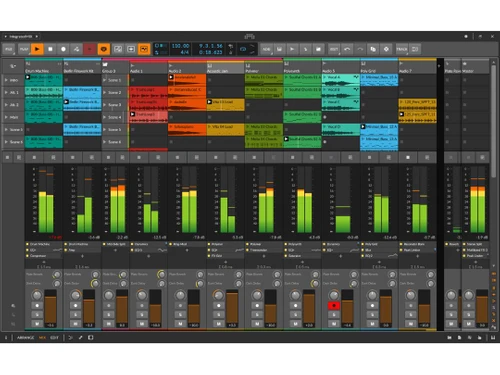Click the Plate Reverb send knob on Audio 1
Viewport: 500px width, 375px height.
pyautogui.click(x=161, y=274)
